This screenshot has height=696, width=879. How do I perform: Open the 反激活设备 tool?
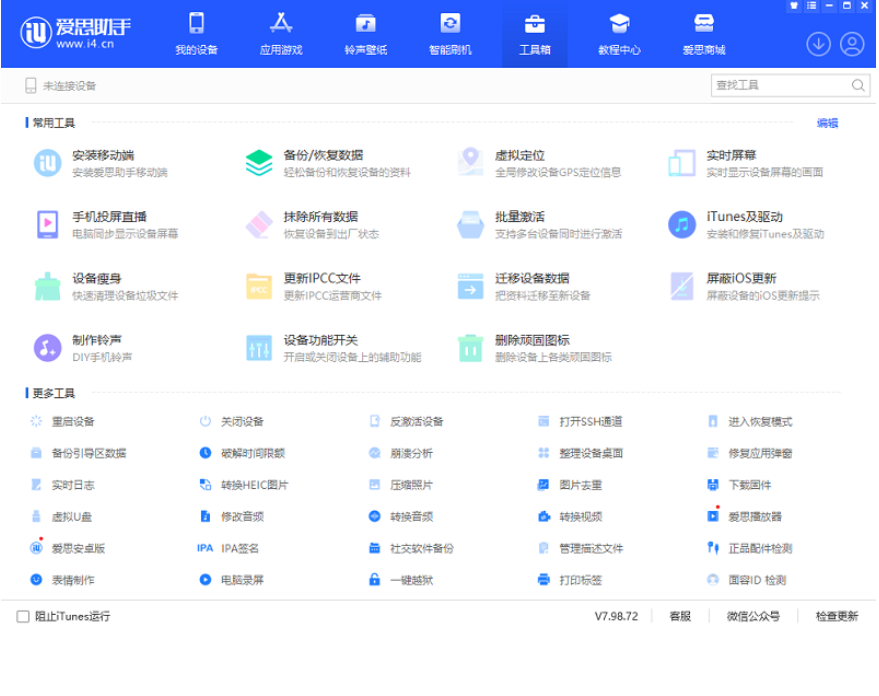point(407,421)
